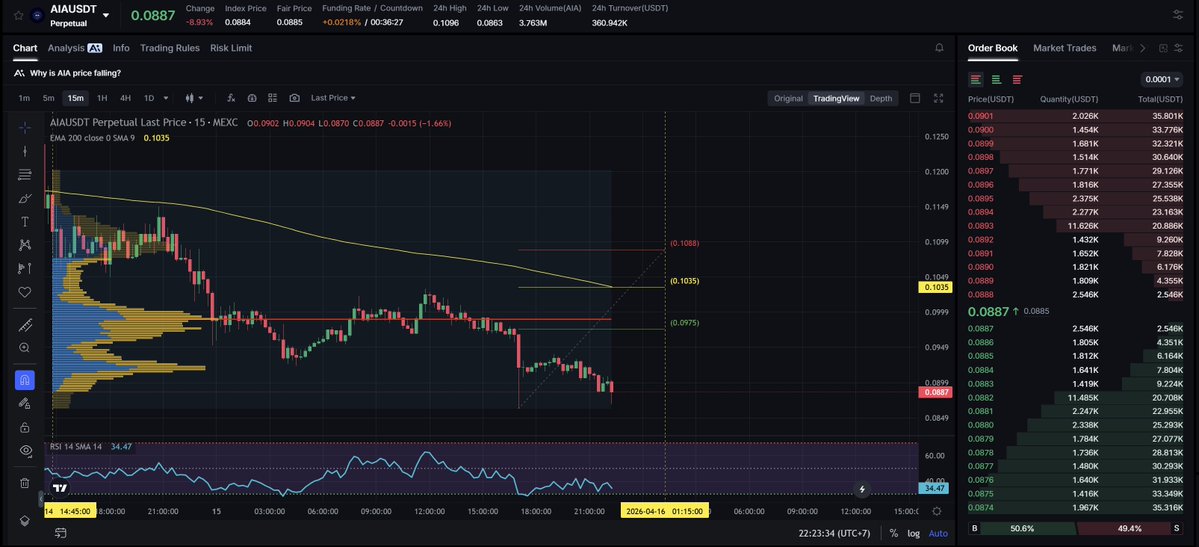Select the ruler measure tool
Image resolution: width=1199 pixels, height=547 pixels.
click(24, 325)
